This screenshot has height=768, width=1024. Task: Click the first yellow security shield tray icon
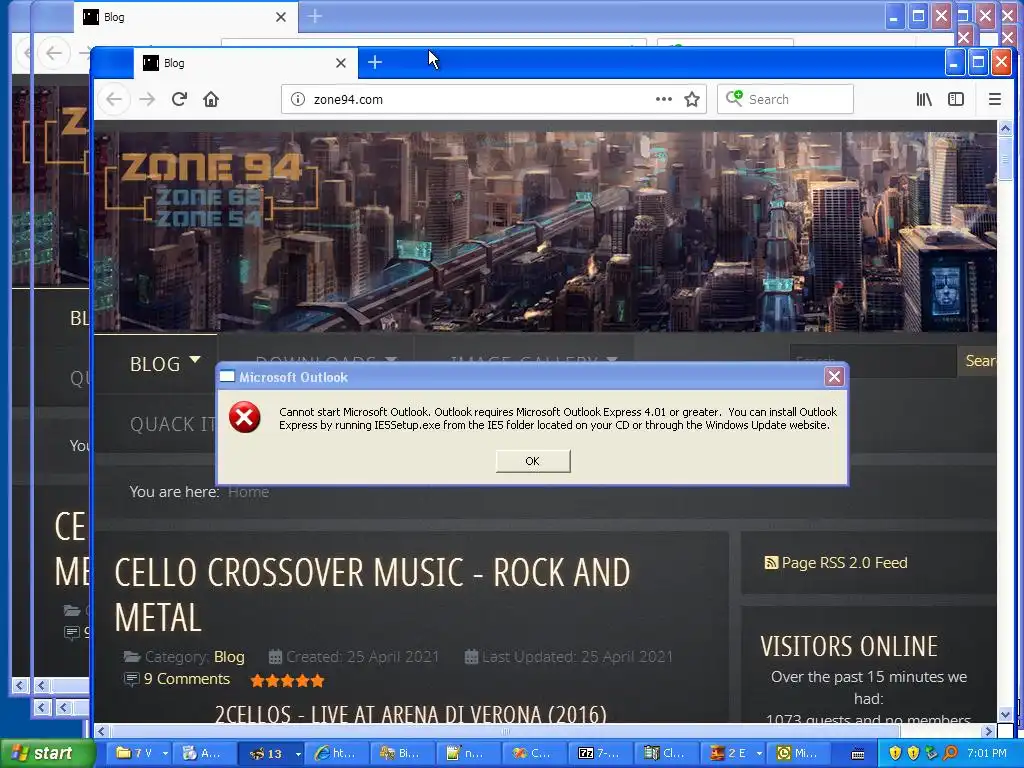[x=895, y=754]
